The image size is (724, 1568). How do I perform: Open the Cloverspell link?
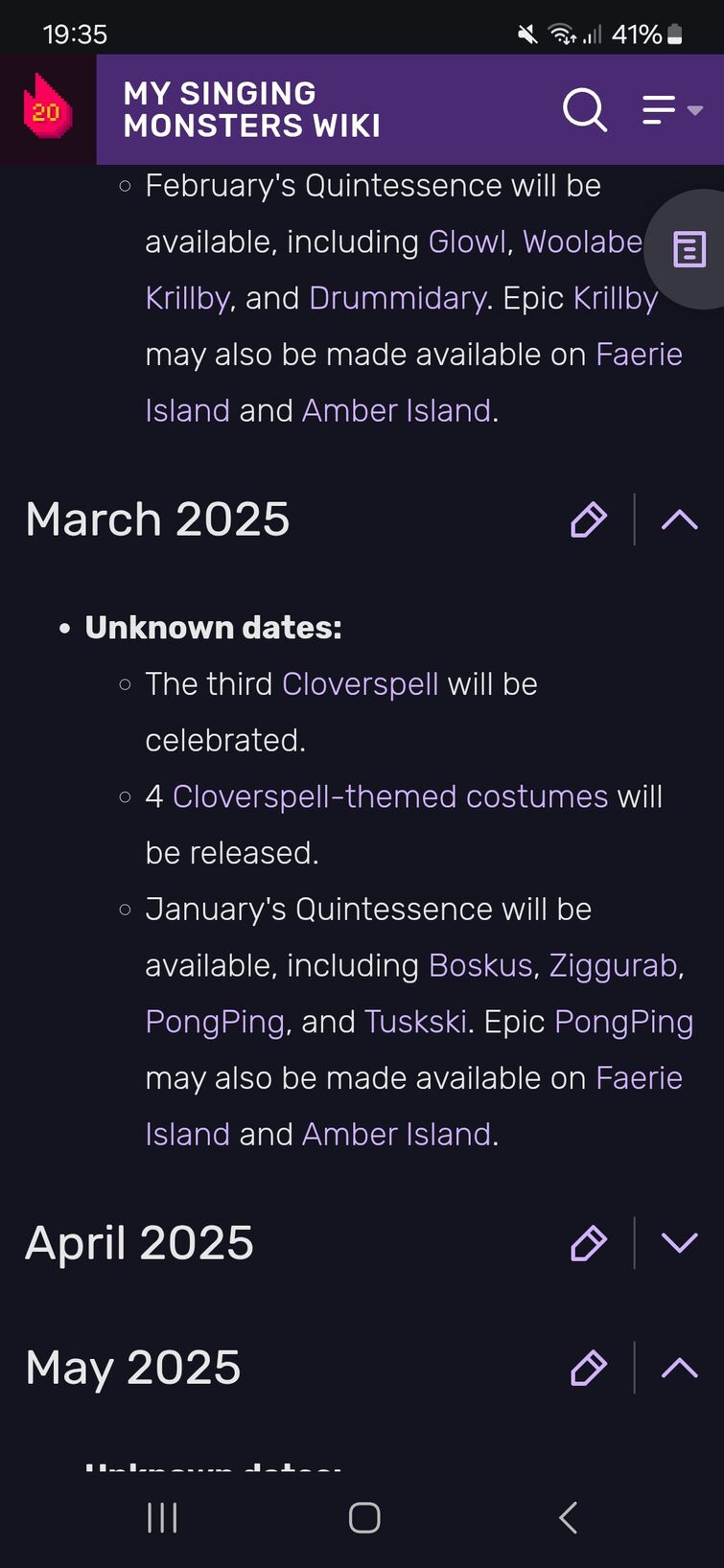[361, 684]
